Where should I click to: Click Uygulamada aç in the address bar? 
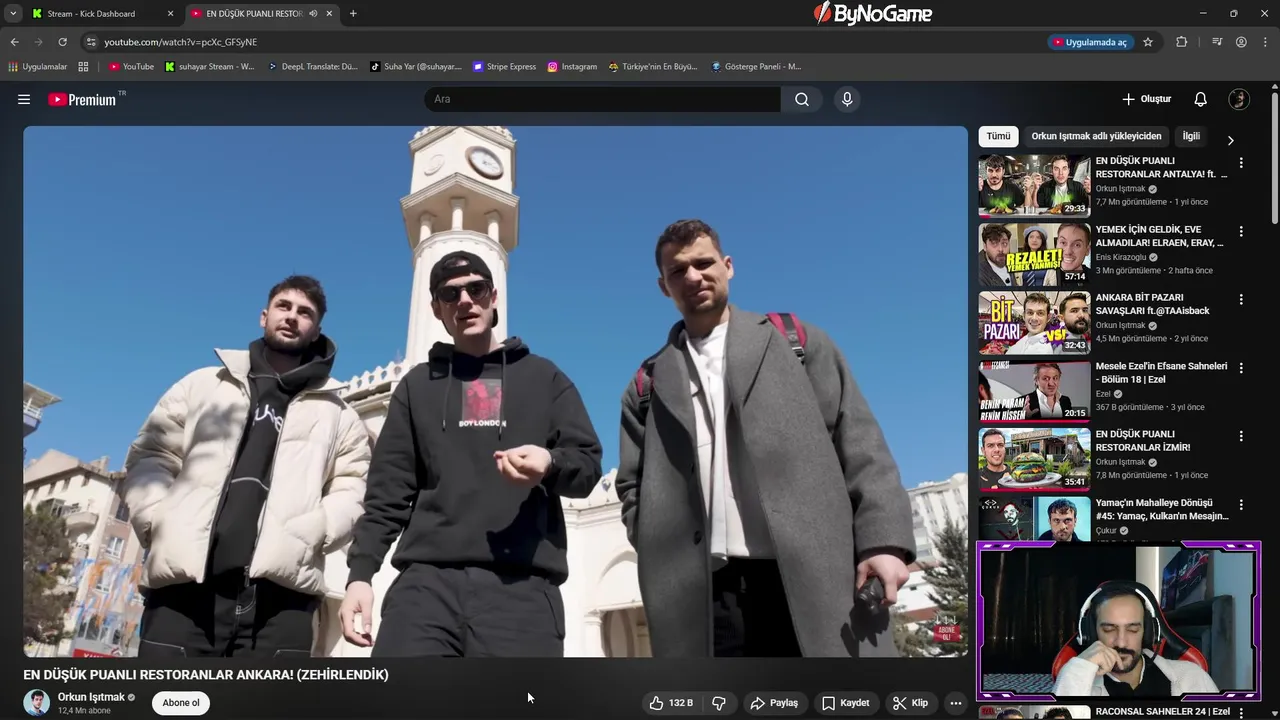[1089, 42]
